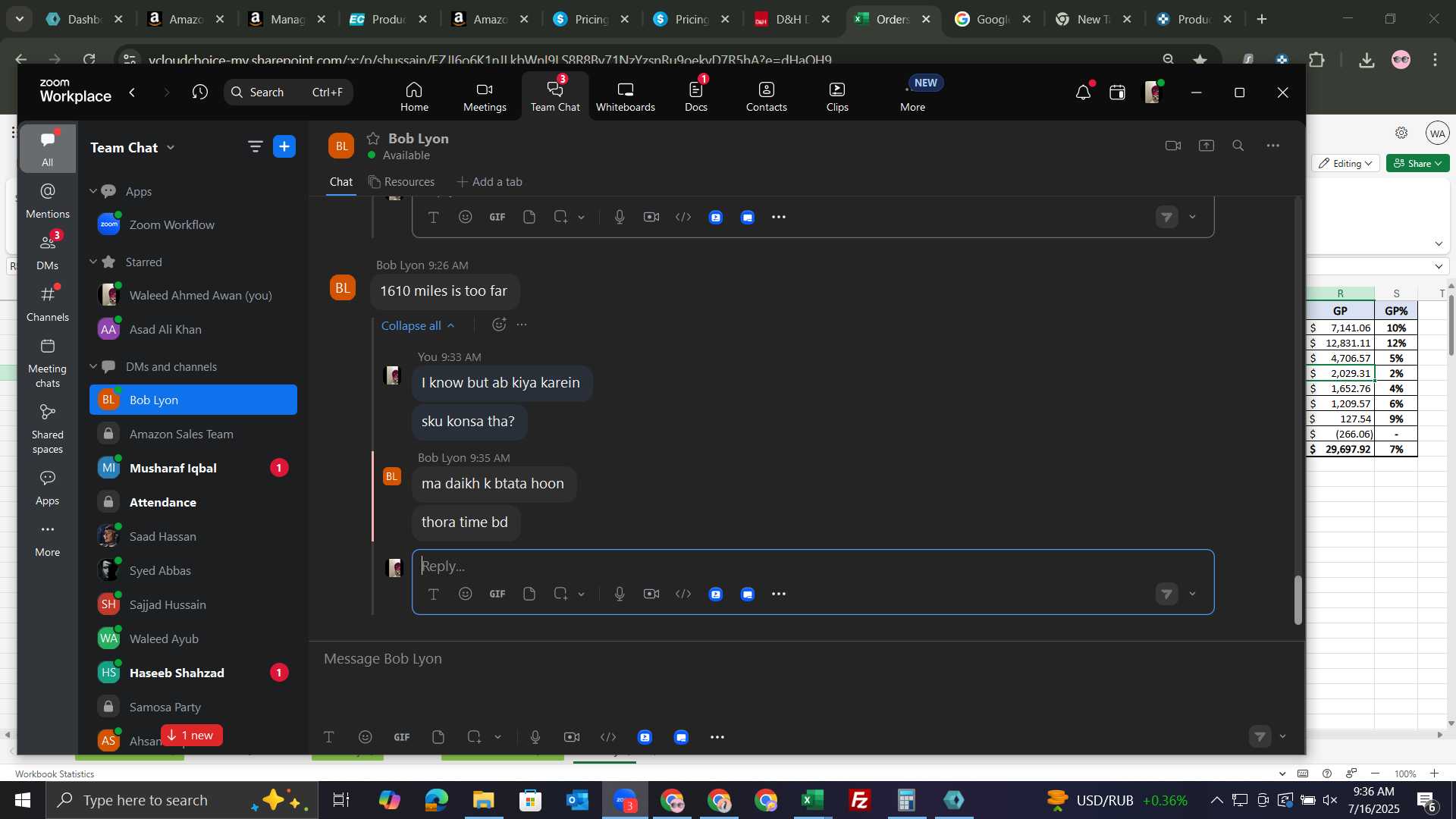The height and width of the screenshot is (819, 1456).
Task: Go to the Contacts tab
Action: coord(766,97)
